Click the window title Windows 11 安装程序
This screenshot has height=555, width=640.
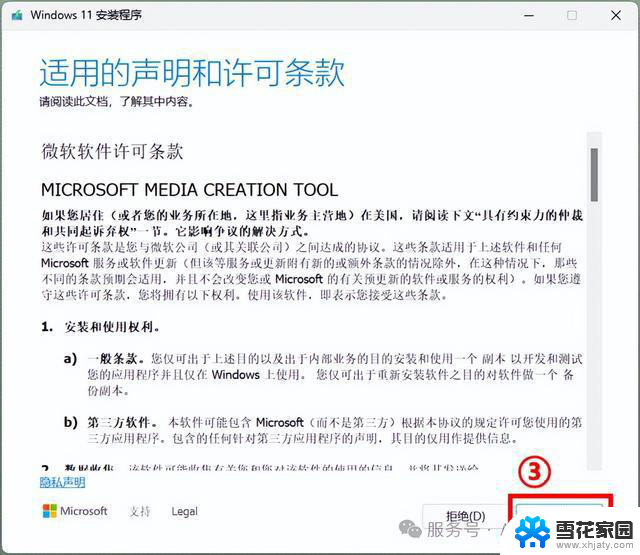click(86, 16)
